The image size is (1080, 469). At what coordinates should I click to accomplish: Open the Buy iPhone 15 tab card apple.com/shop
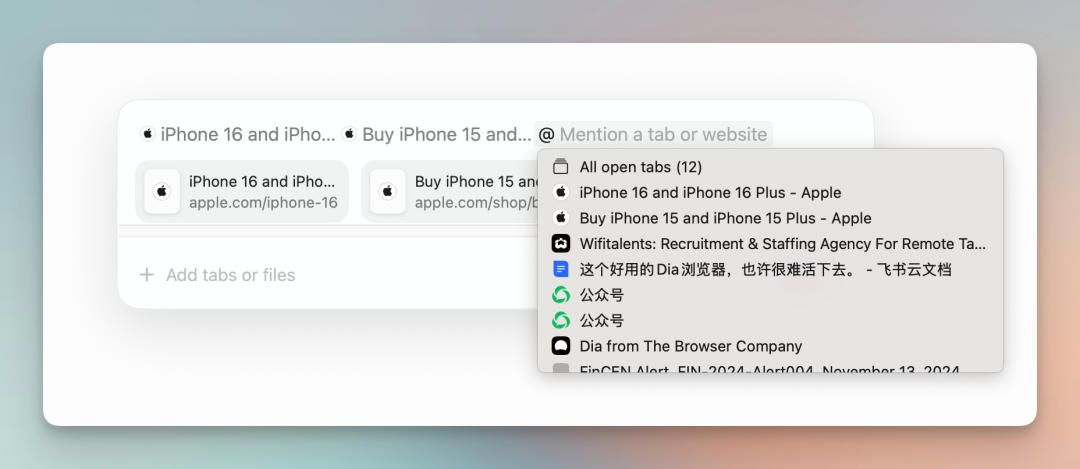click(x=449, y=191)
